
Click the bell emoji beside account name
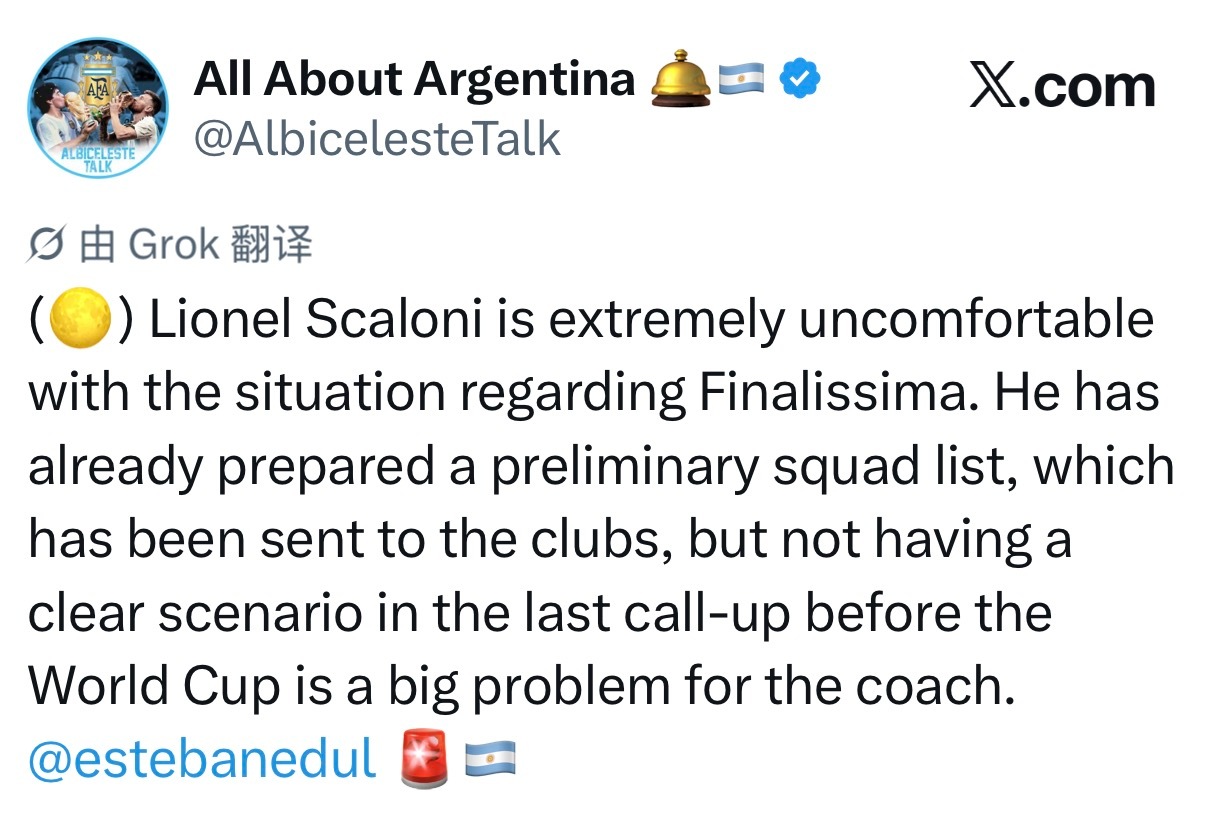(680, 79)
